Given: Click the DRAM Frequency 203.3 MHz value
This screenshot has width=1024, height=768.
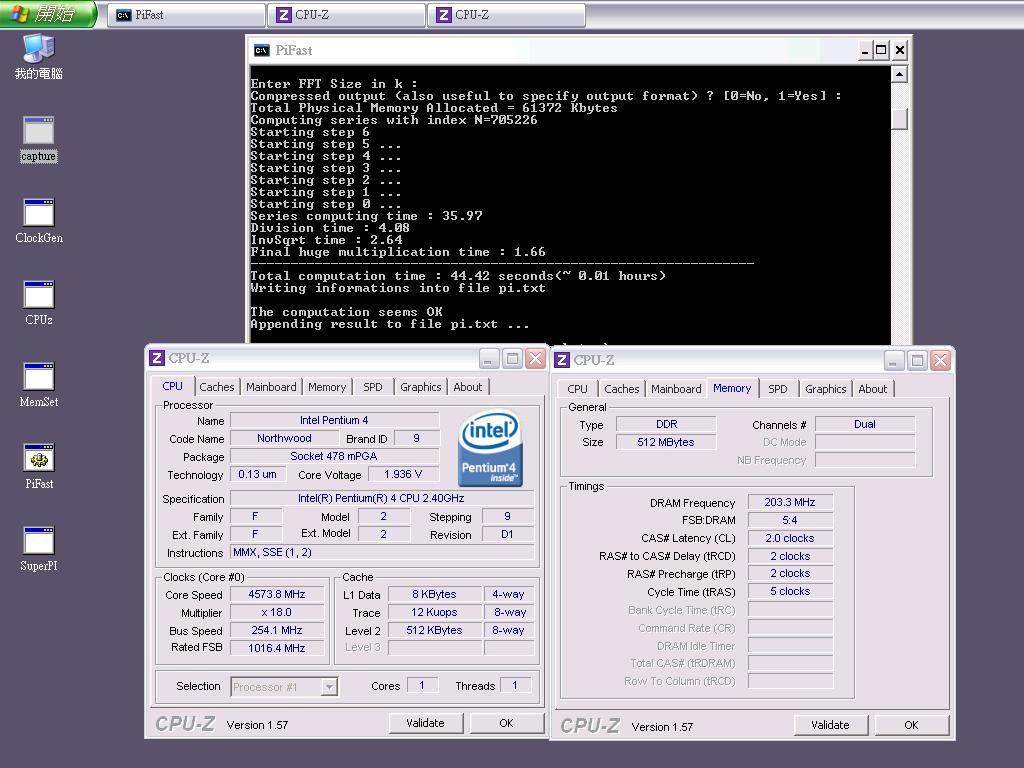Looking at the screenshot, I should point(790,502).
